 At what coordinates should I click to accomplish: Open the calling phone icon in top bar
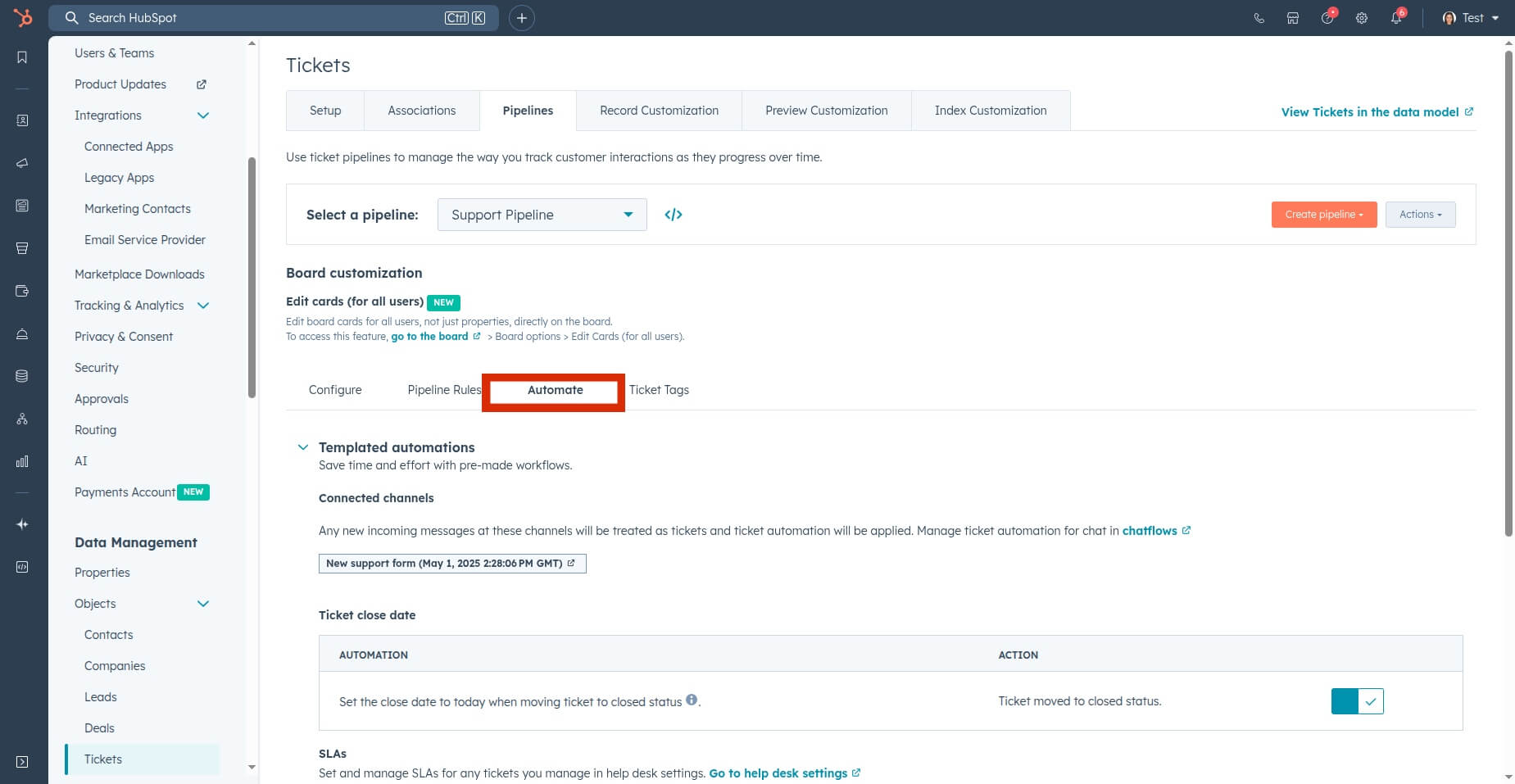[1259, 17]
